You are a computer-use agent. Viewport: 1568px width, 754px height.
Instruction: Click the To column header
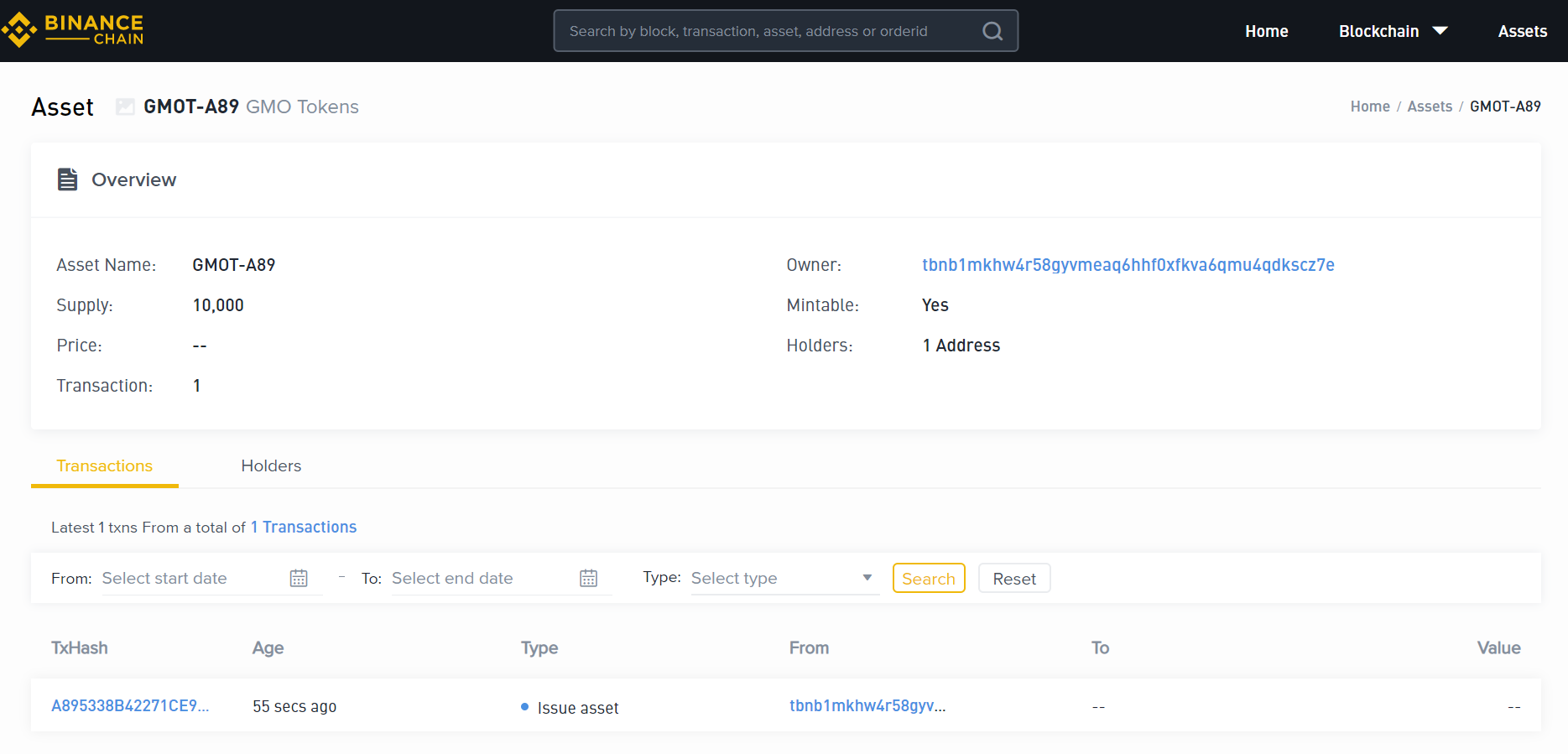tap(1100, 647)
